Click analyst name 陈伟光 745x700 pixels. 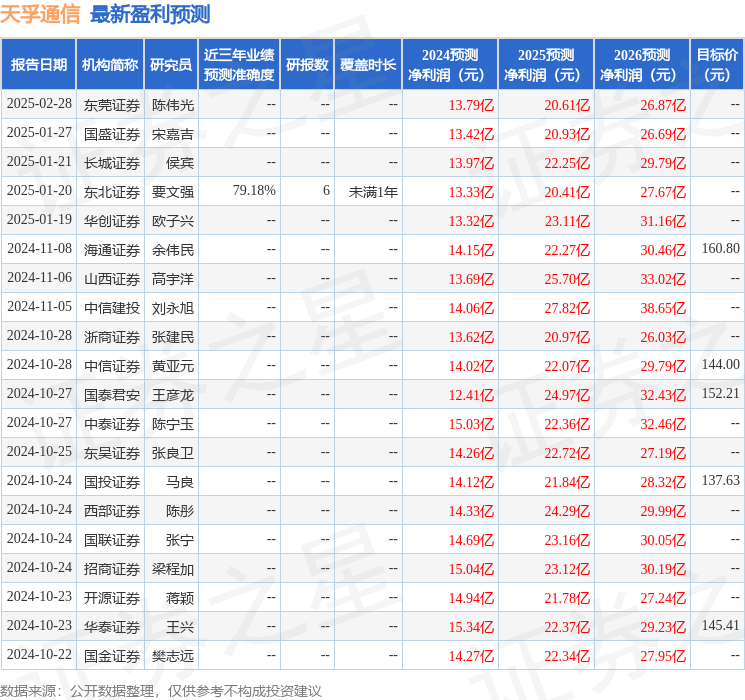(x=173, y=105)
